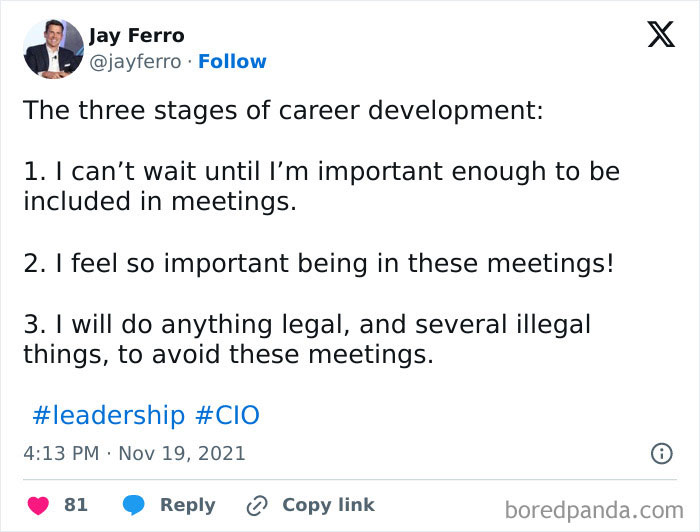Open the Jay Ferro display name
700x532 pixels.
(x=137, y=36)
